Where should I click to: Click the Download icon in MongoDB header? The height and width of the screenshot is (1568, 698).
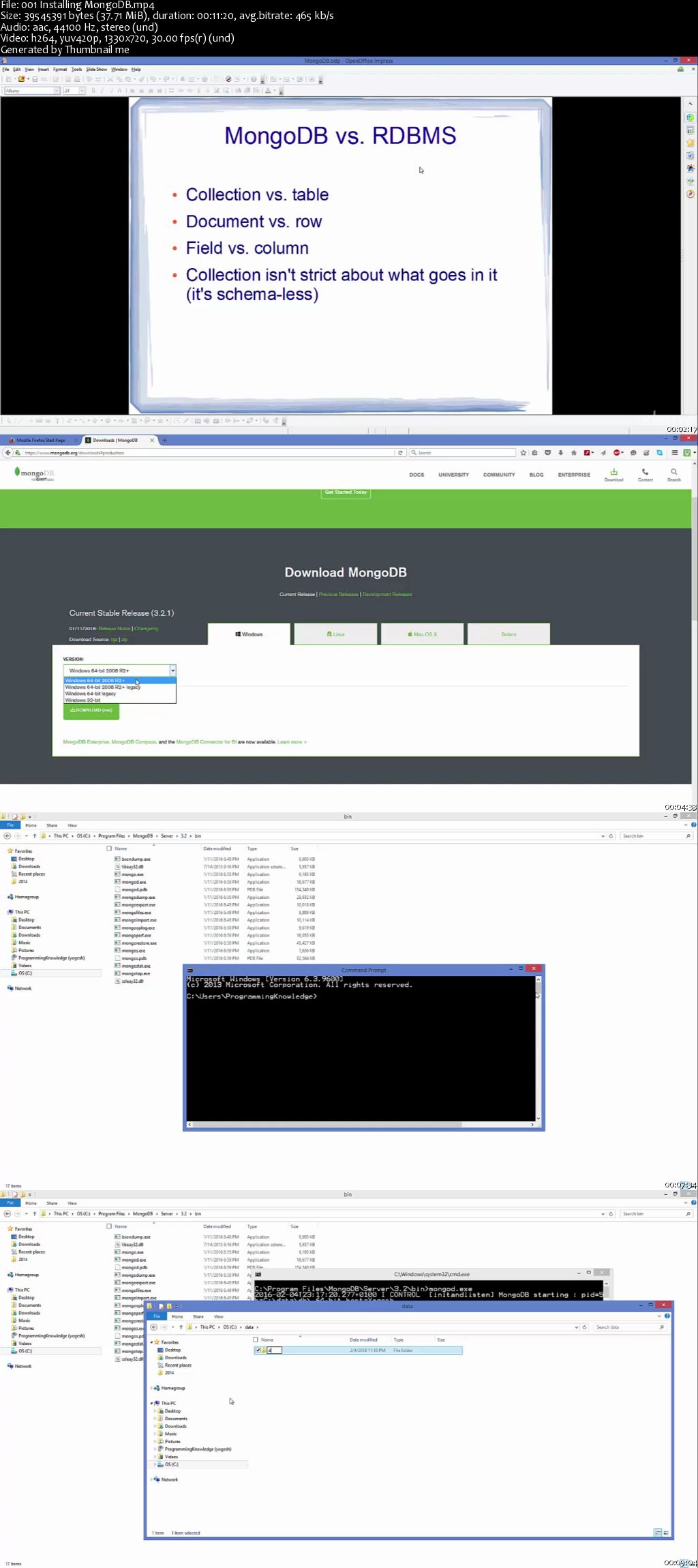(613, 475)
